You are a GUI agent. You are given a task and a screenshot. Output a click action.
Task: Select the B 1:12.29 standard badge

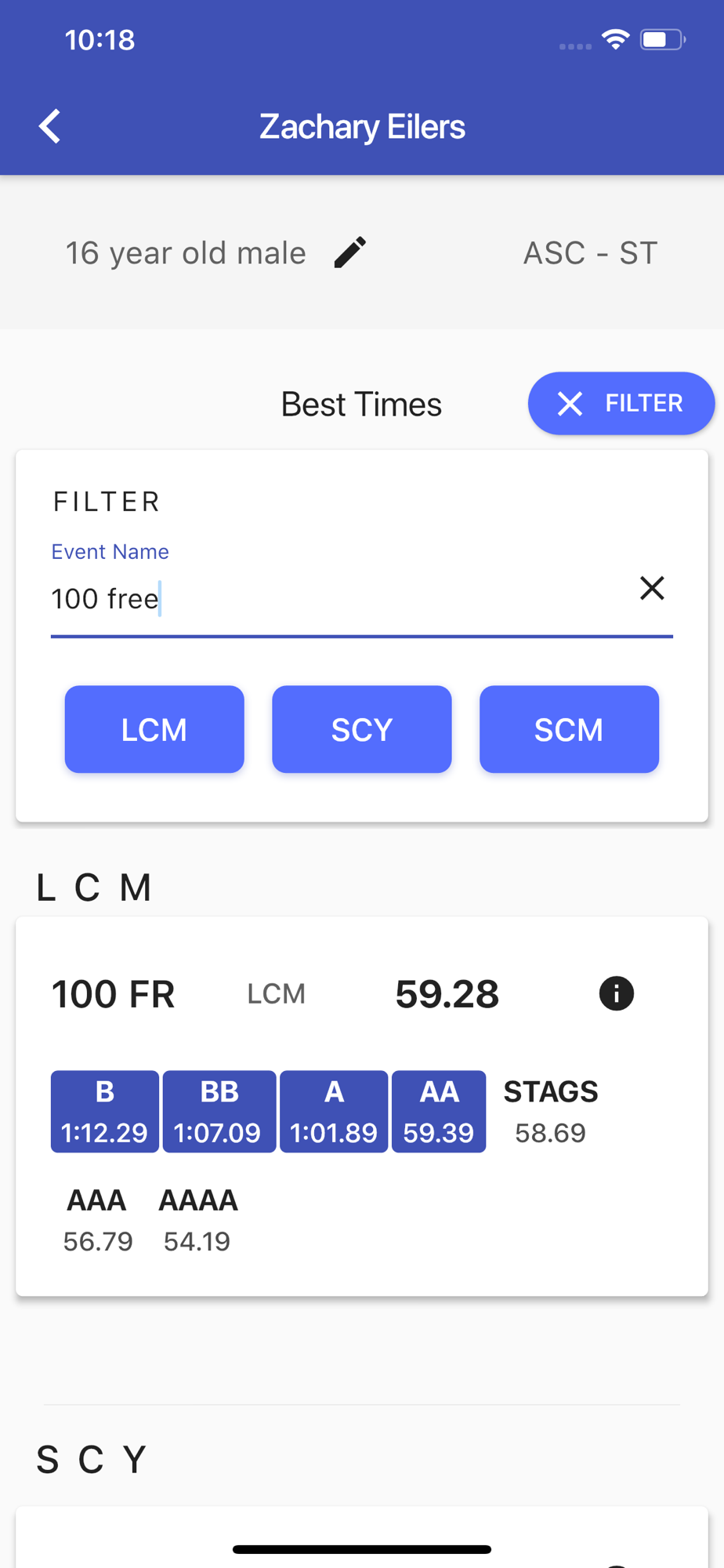tap(105, 1112)
